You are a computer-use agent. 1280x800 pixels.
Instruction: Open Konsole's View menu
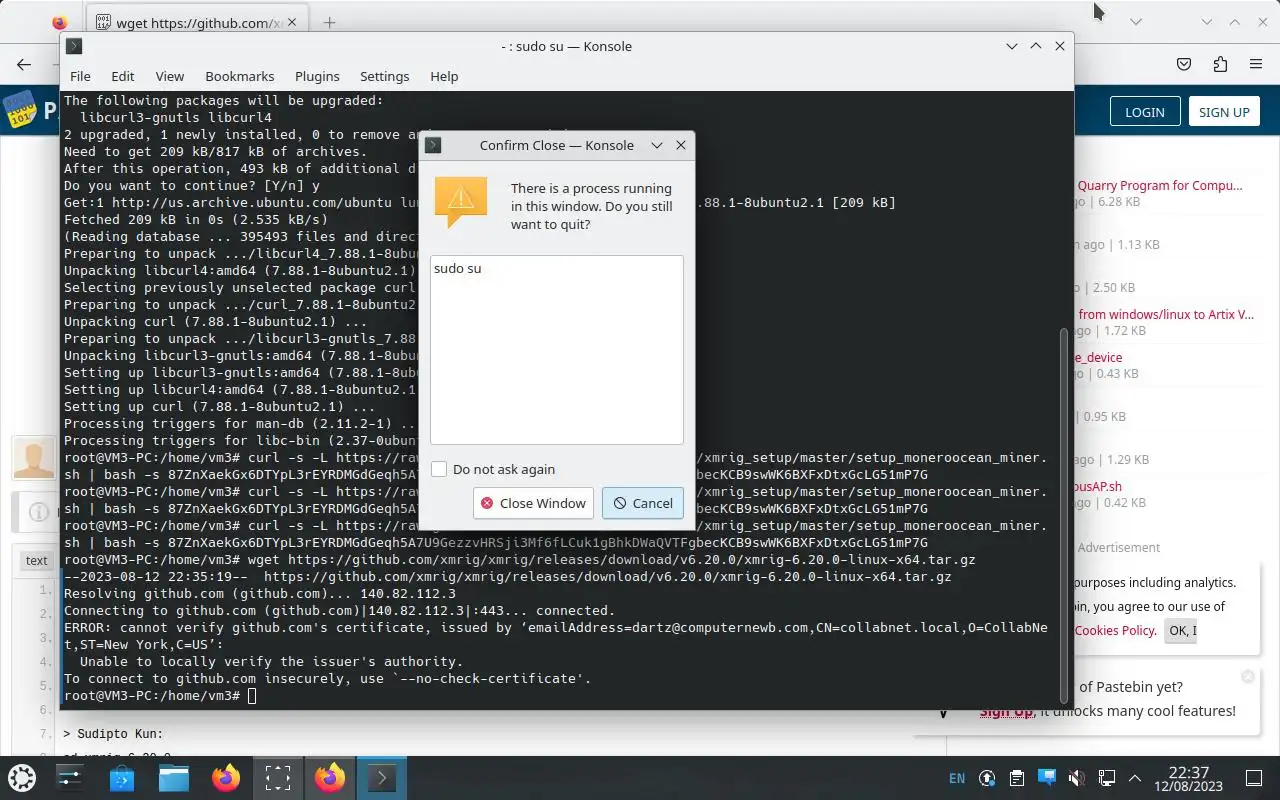(x=169, y=76)
